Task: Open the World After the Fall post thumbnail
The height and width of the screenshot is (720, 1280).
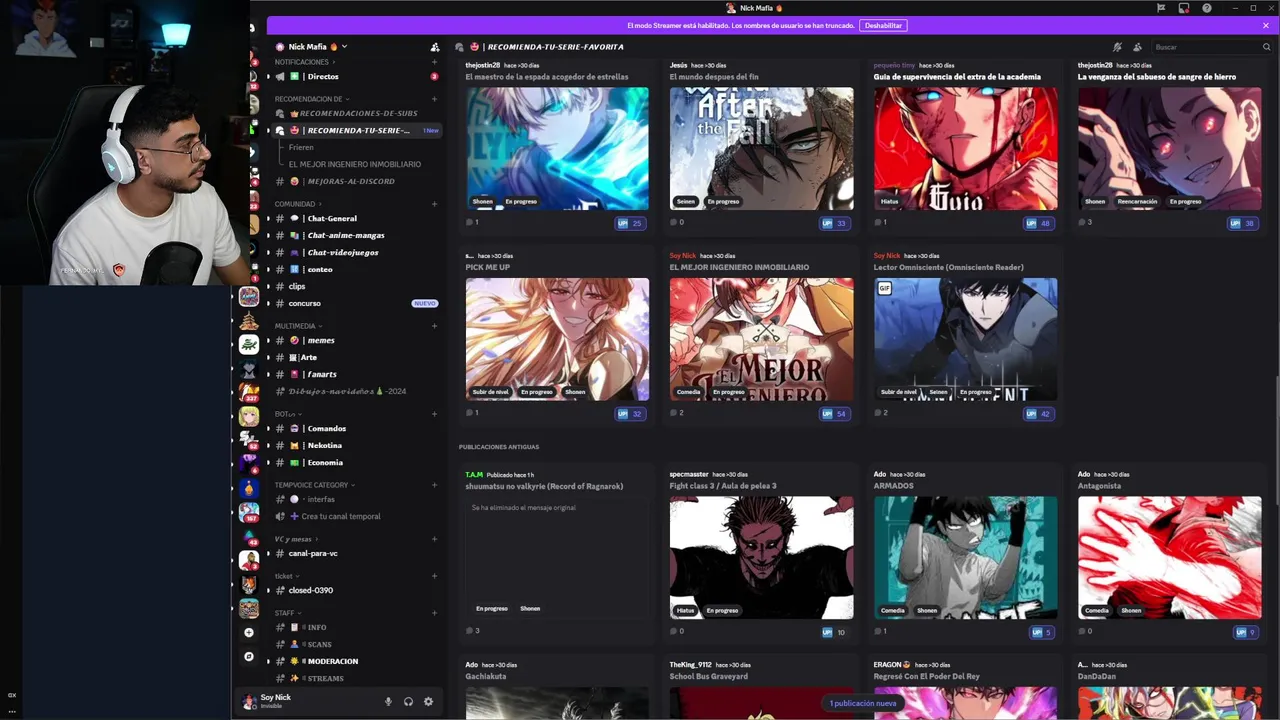Action: pyautogui.click(x=761, y=148)
